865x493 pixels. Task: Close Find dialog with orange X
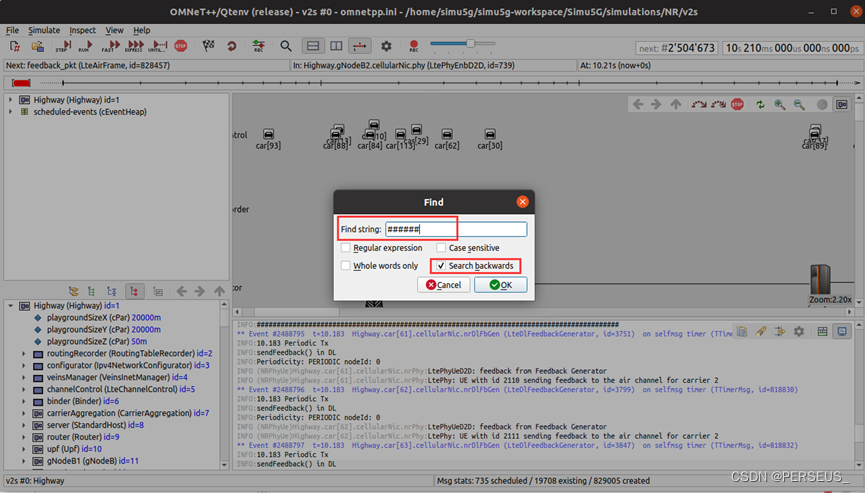coord(522,202)
